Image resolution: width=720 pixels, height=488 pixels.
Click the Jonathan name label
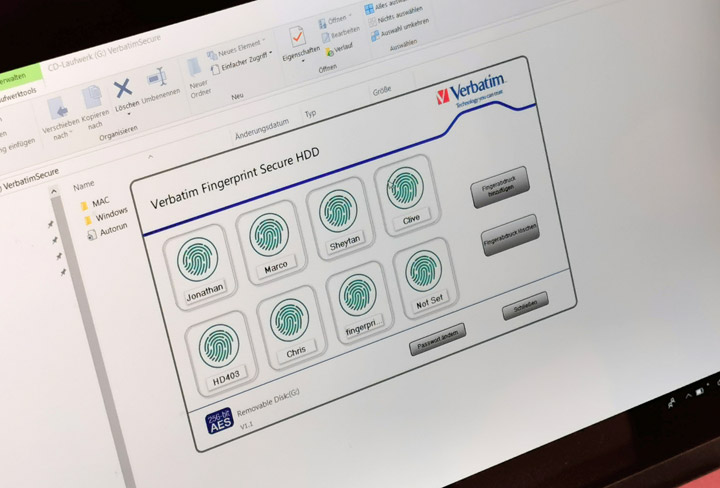[205, 292]
